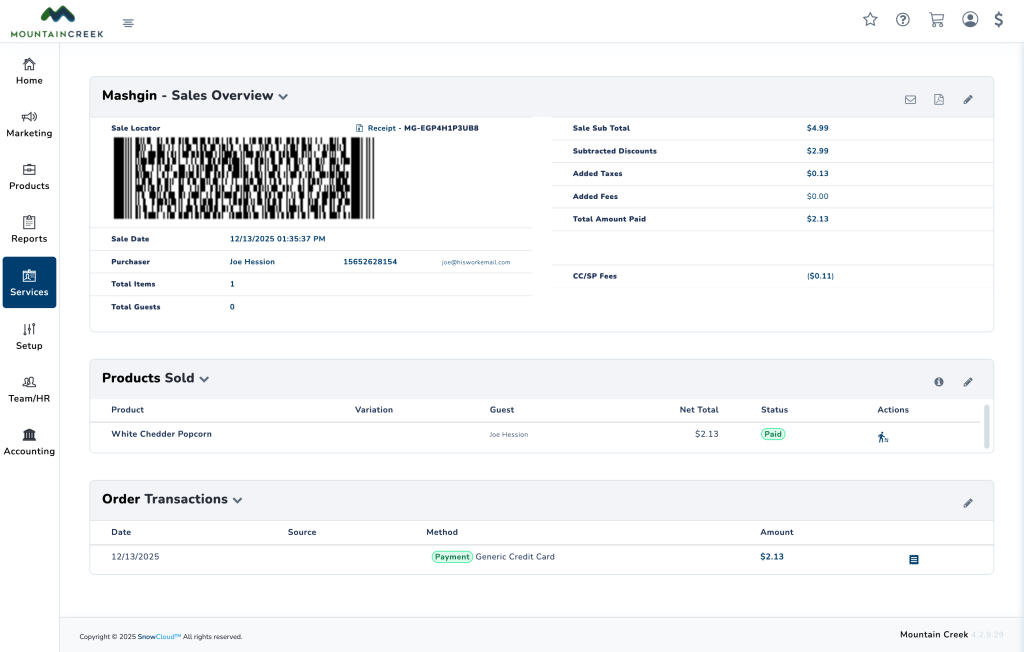Click the dollar sign icon in header
The image size is (1024, 652).
(999, 19)
